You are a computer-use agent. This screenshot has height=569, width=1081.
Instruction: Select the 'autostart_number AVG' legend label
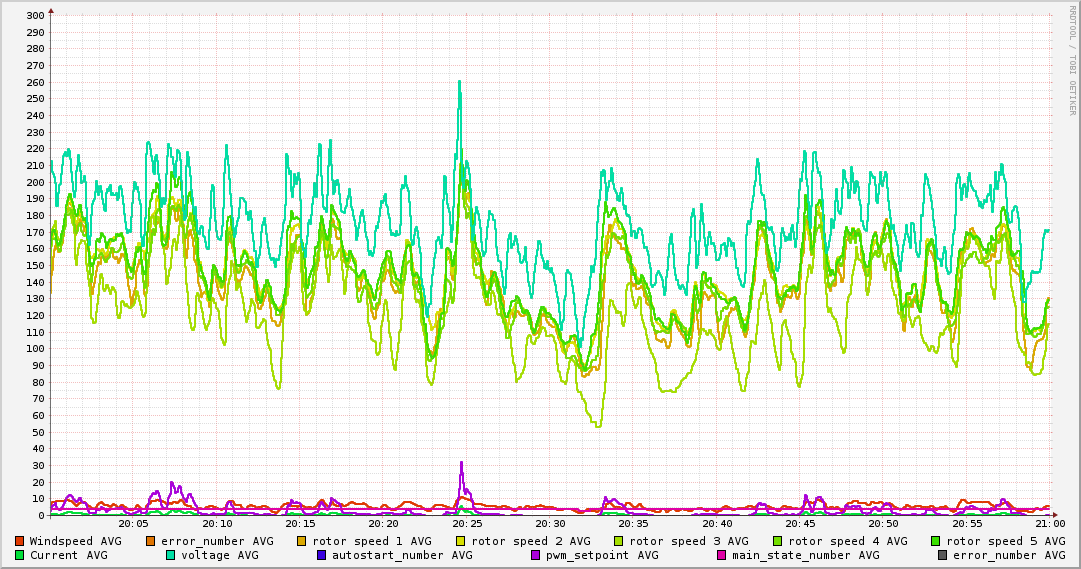point(402,555)
